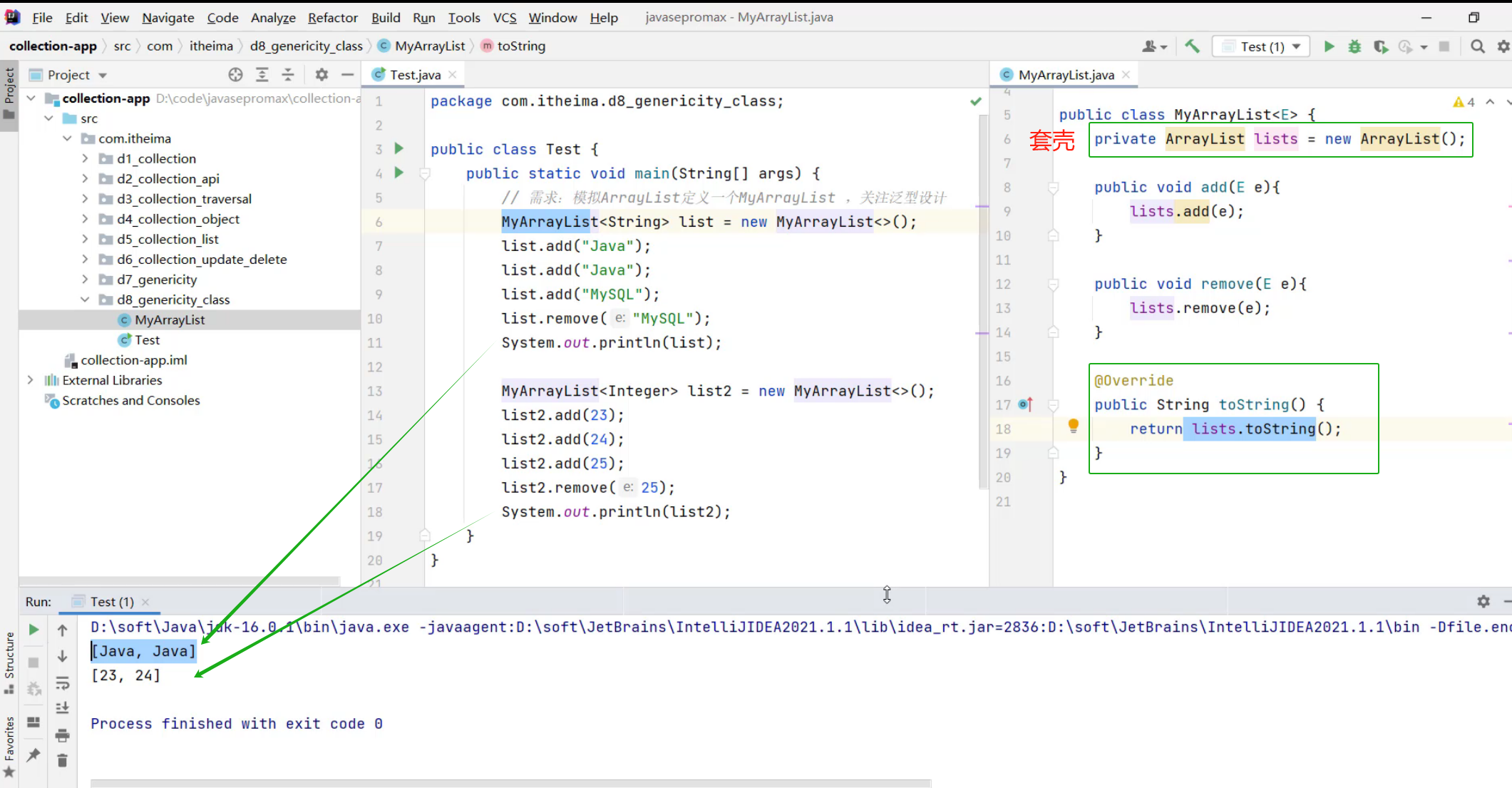Collapse the d8_genericity_class package
Image resolution: width=1512 pixels, height=788 pixels.
point(85,300)
